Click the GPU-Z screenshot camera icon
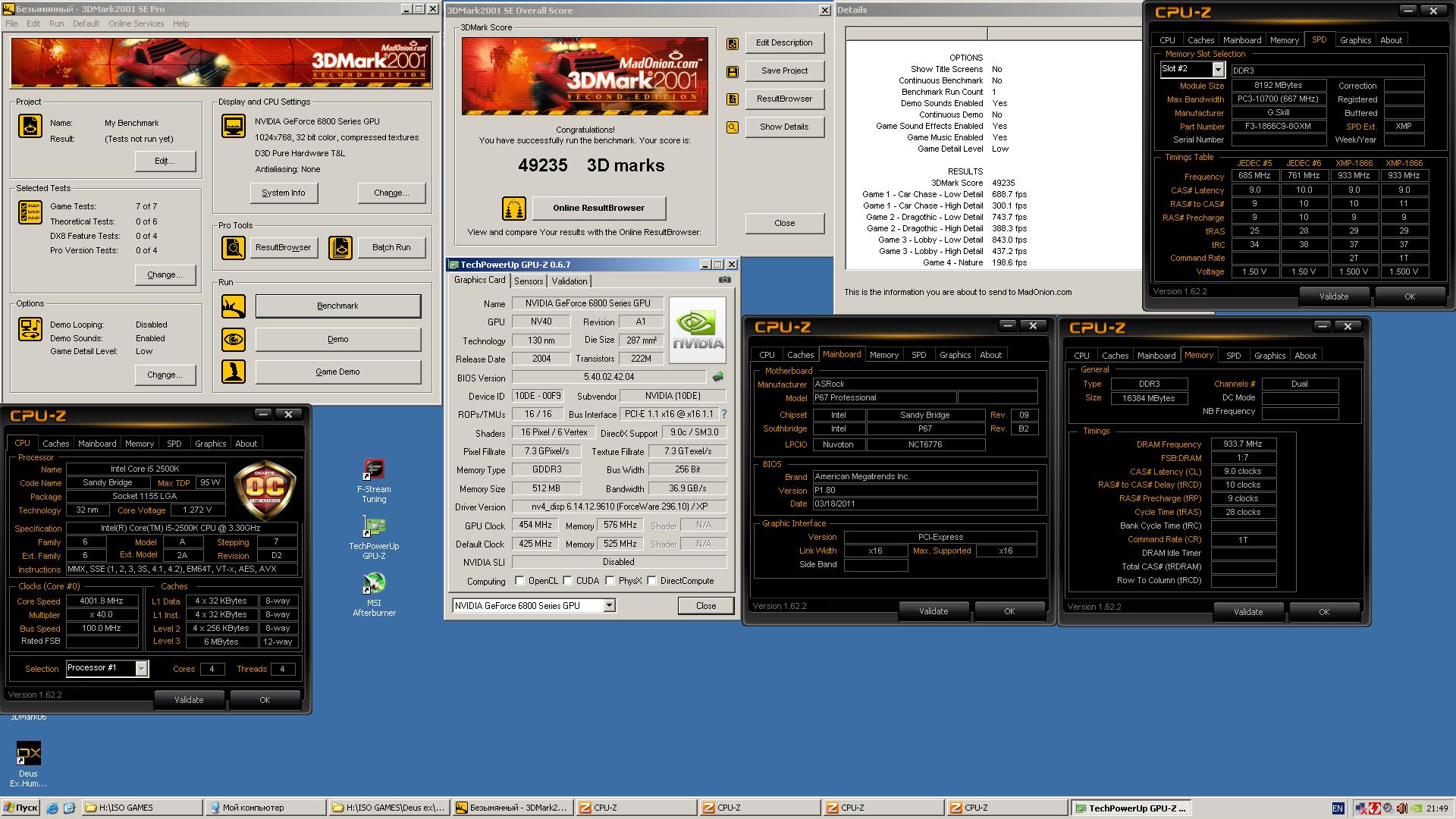This screenshot has width=1456, height=819. point(725,280)
